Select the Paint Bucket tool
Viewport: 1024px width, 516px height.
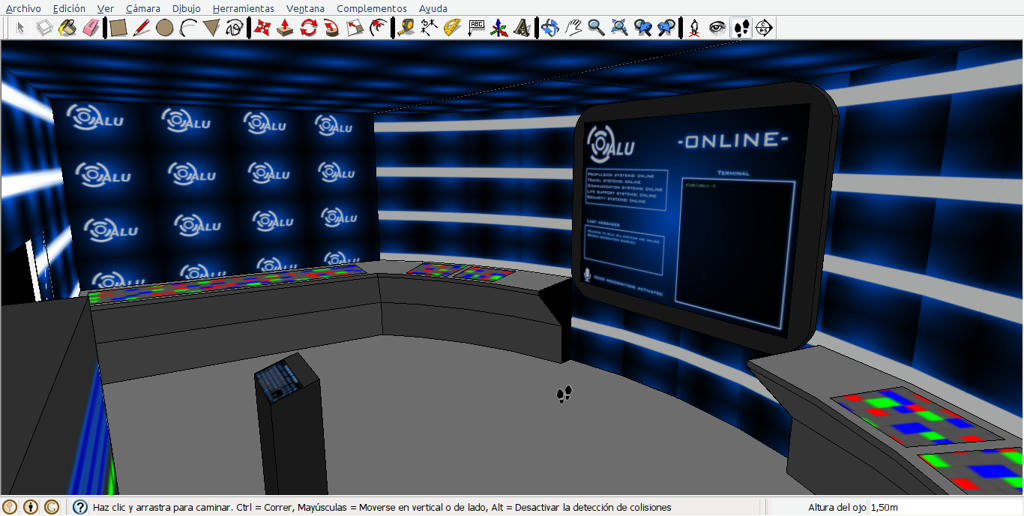[67, 27]
